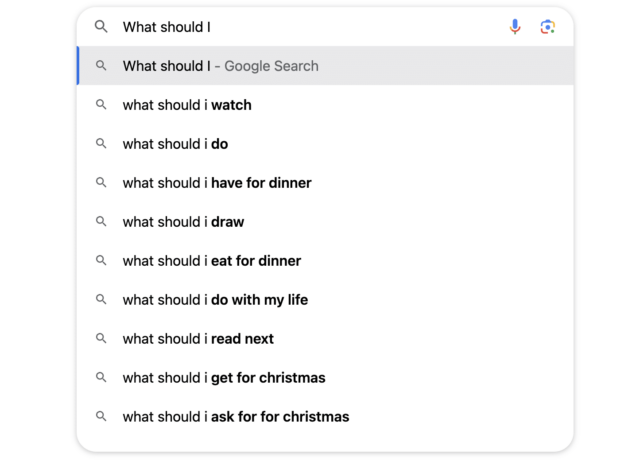The height and width of the screenshot is (465, 640).
Task: Choose suggestion 'what should i watch'
Action: (x=325, y=105)
